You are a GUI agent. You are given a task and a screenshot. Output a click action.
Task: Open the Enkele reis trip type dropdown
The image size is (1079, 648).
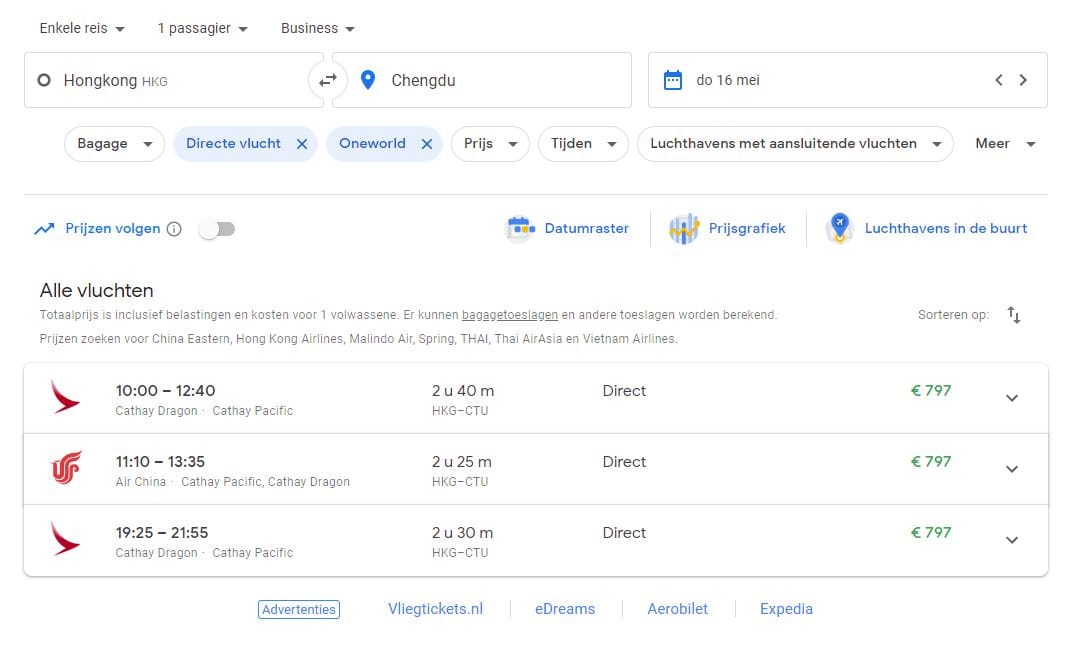tap(82, 28)
